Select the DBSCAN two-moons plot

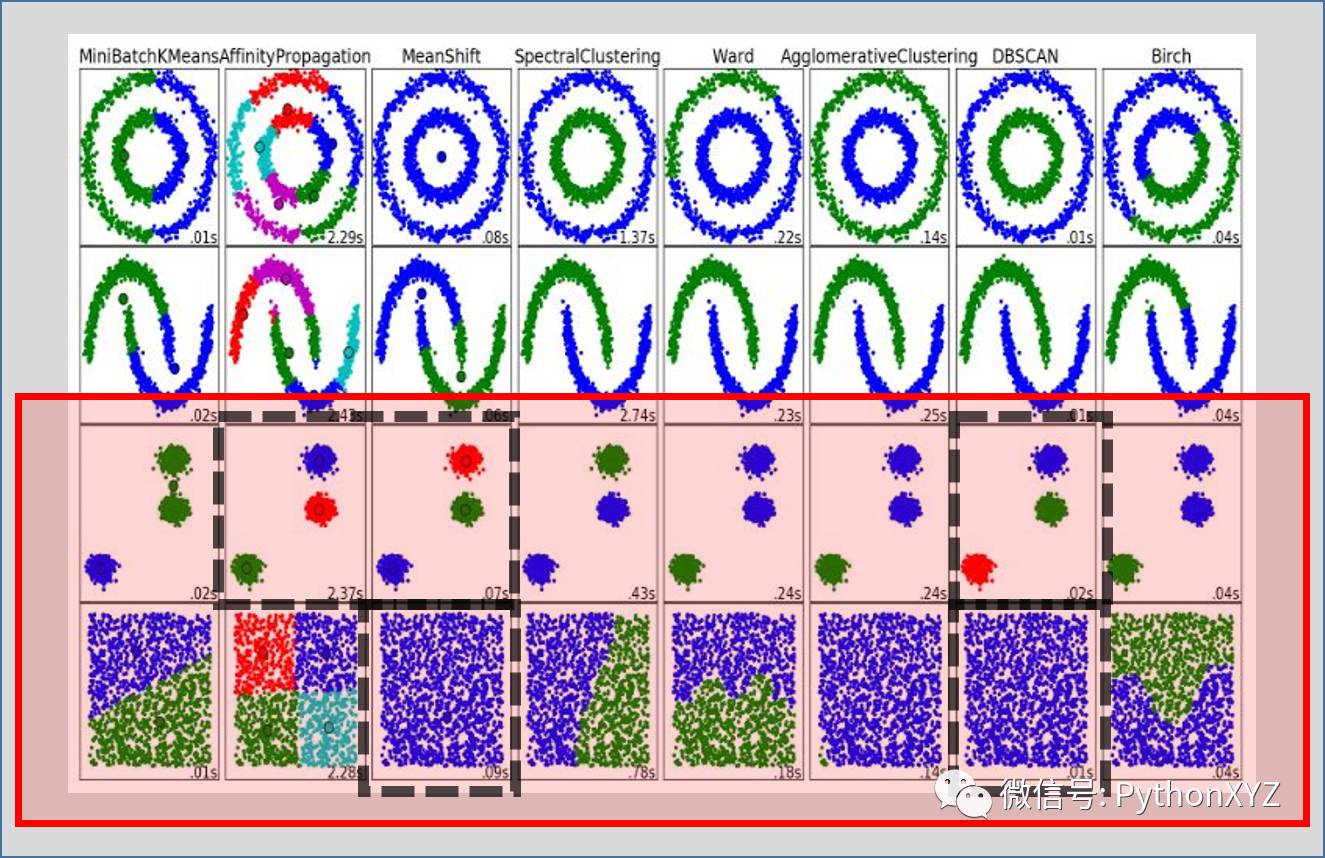click(1026, 335)
